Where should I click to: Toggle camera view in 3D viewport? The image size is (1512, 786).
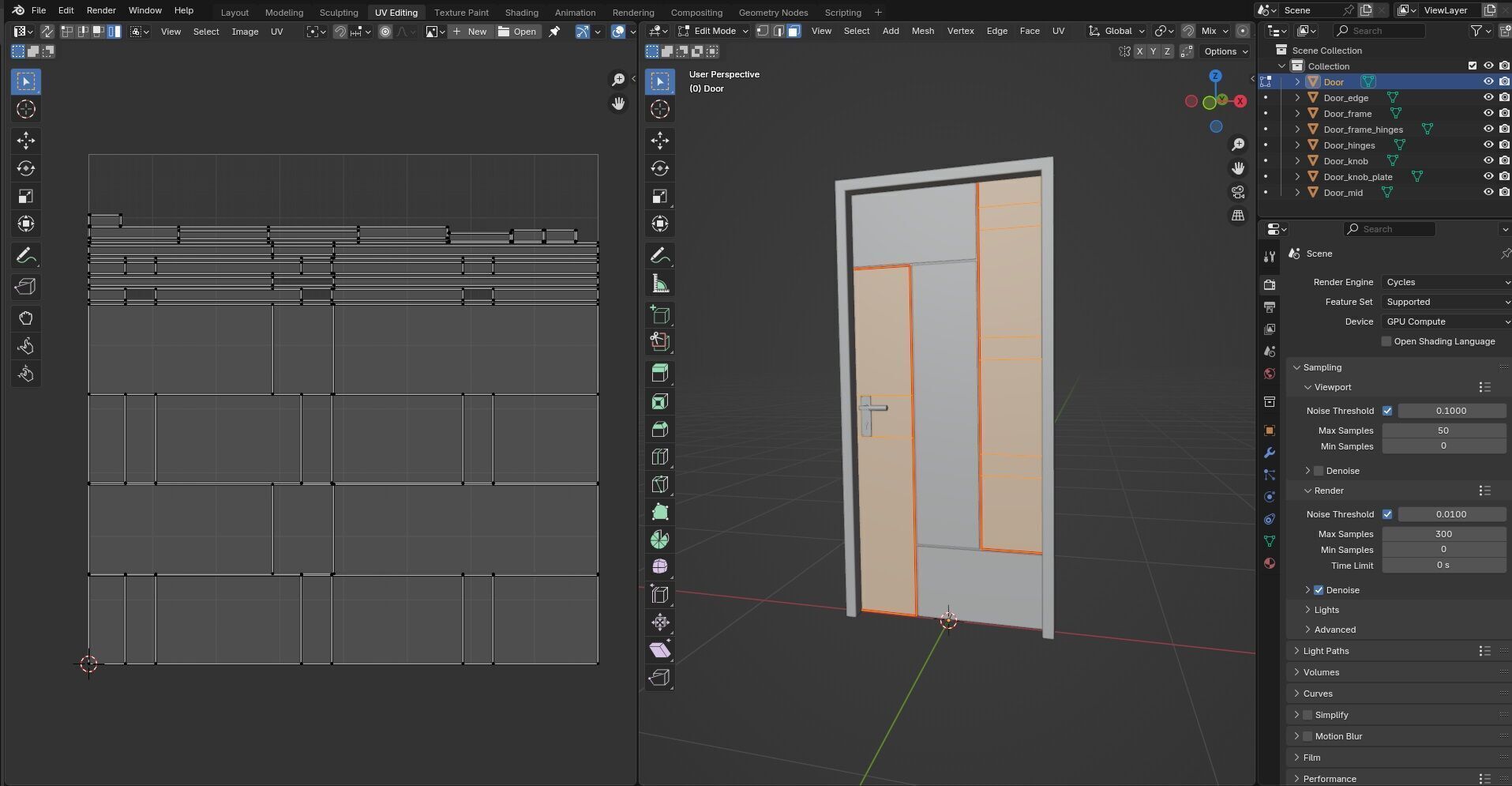point(1238,192)
